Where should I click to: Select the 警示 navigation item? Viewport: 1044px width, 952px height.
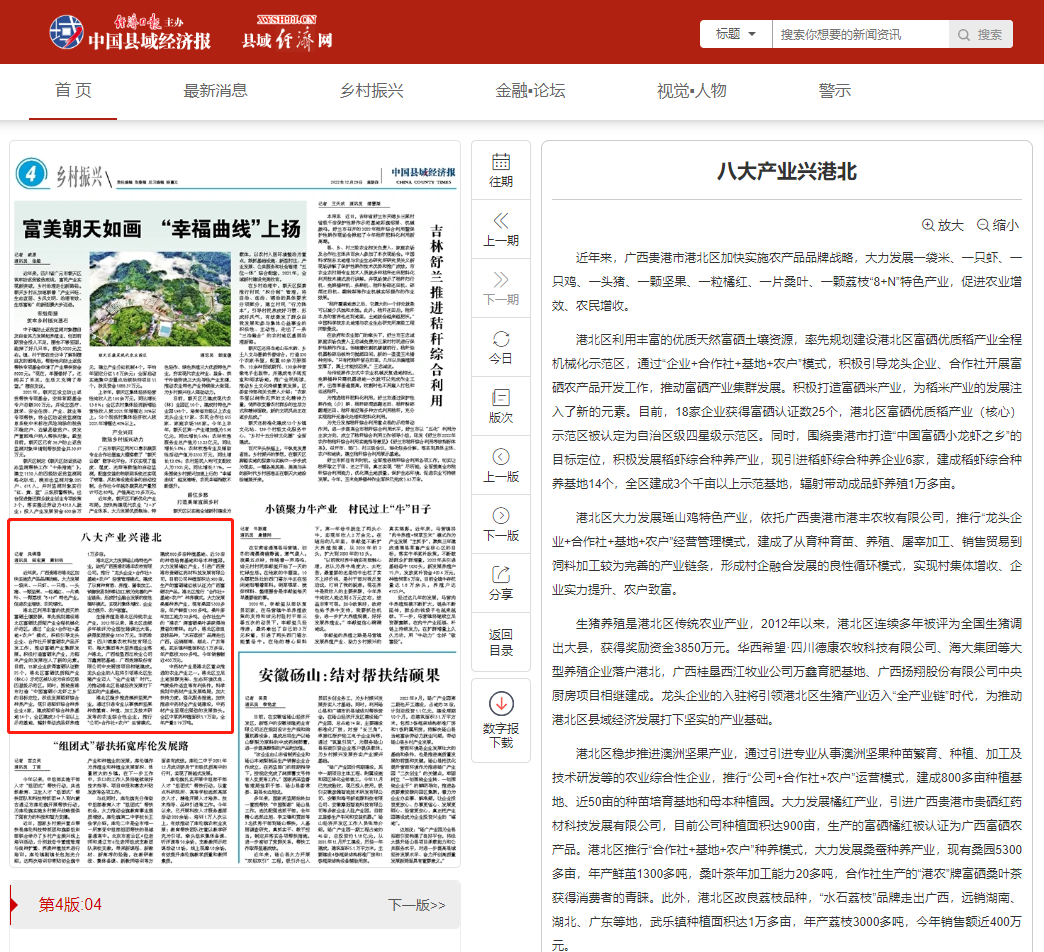tap(834, 89)
